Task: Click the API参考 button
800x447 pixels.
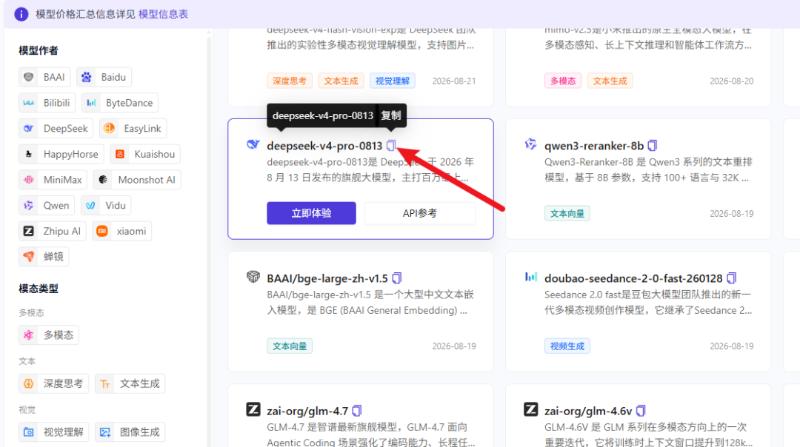Action: [419, 213]
